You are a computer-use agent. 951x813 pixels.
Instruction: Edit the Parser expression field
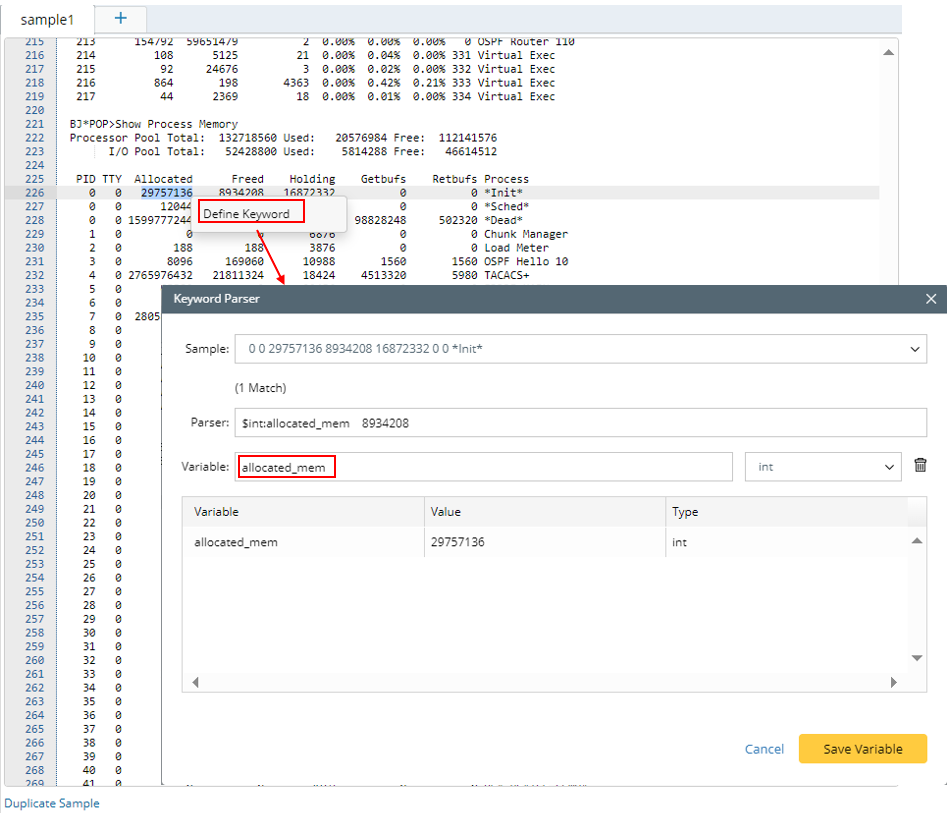pos(580,423)
